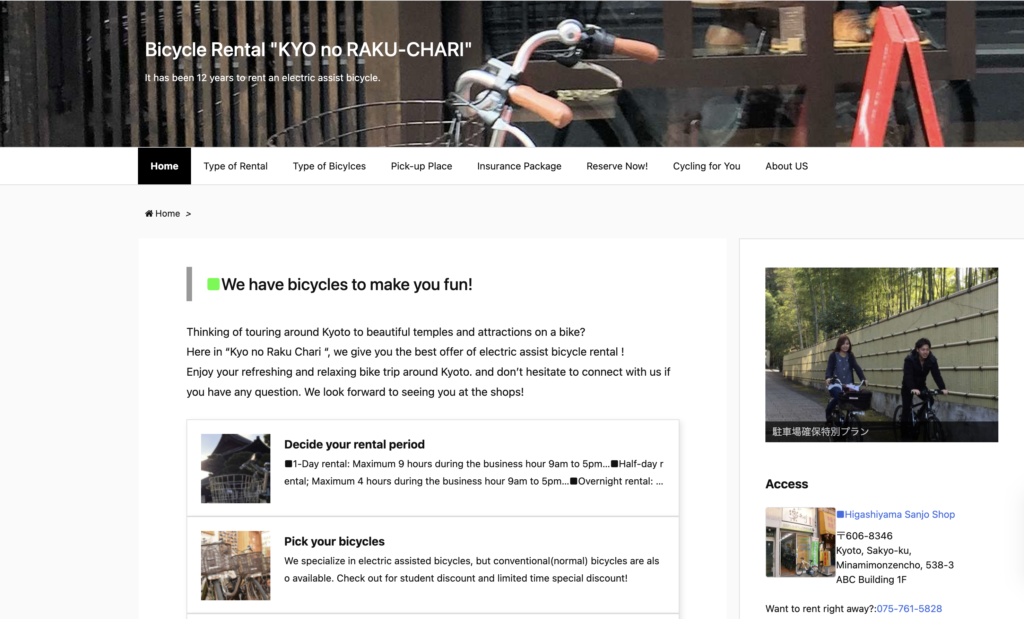Viewport: 1024px width, 619px height.
Task: Open the Cycling for You menu item
Action: (x=707, y=166)
